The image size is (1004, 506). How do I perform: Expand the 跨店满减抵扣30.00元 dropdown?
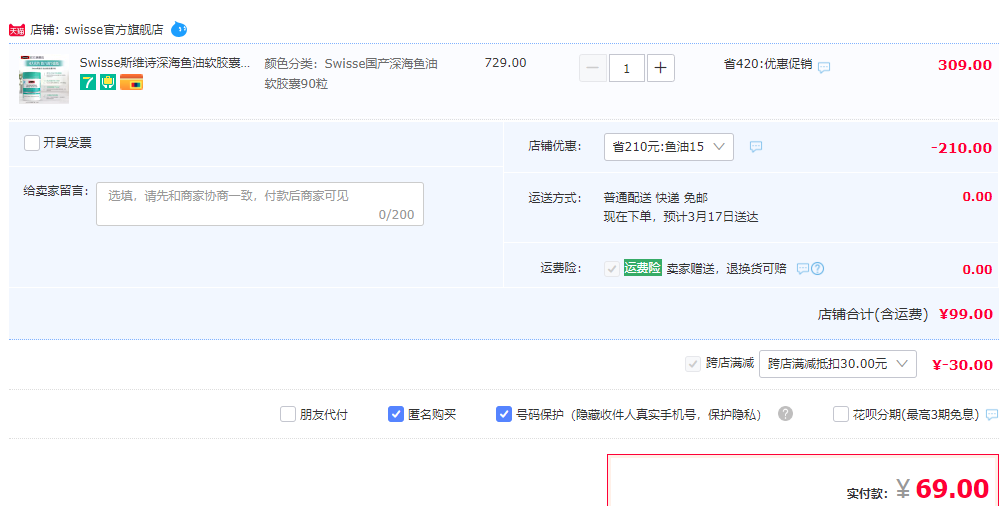pos(838,364)
